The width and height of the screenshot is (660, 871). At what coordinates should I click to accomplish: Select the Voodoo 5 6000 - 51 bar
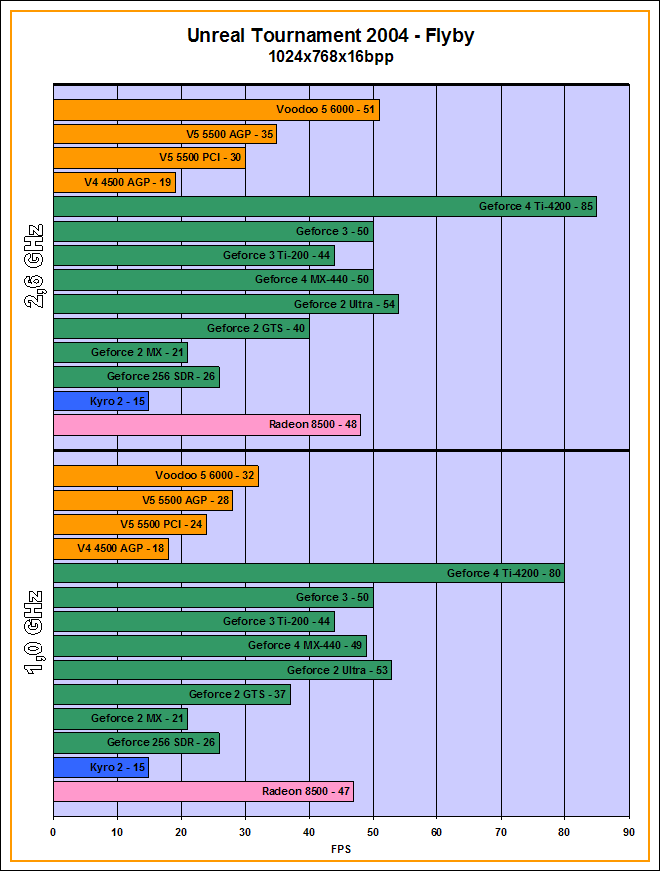pos(216,110)
